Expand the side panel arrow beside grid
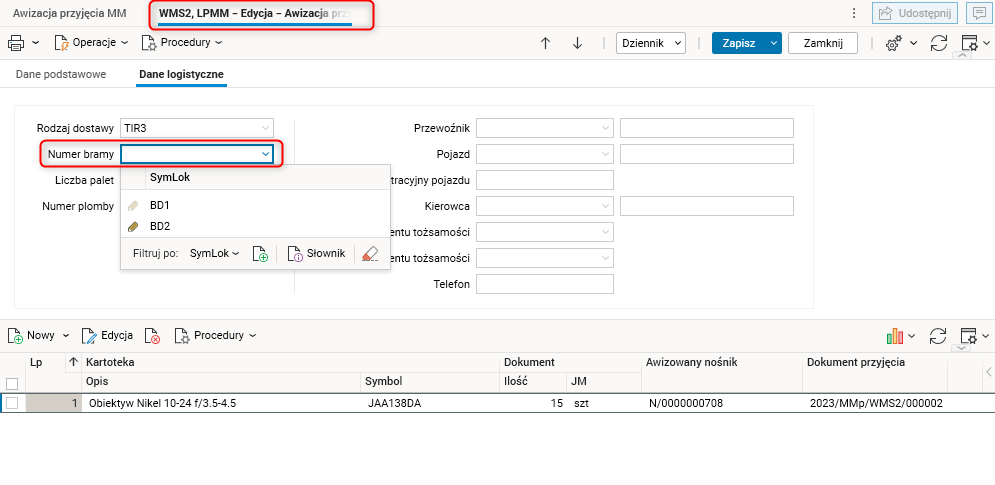Viewport: 995px width, 485px height. pos(989,372)
